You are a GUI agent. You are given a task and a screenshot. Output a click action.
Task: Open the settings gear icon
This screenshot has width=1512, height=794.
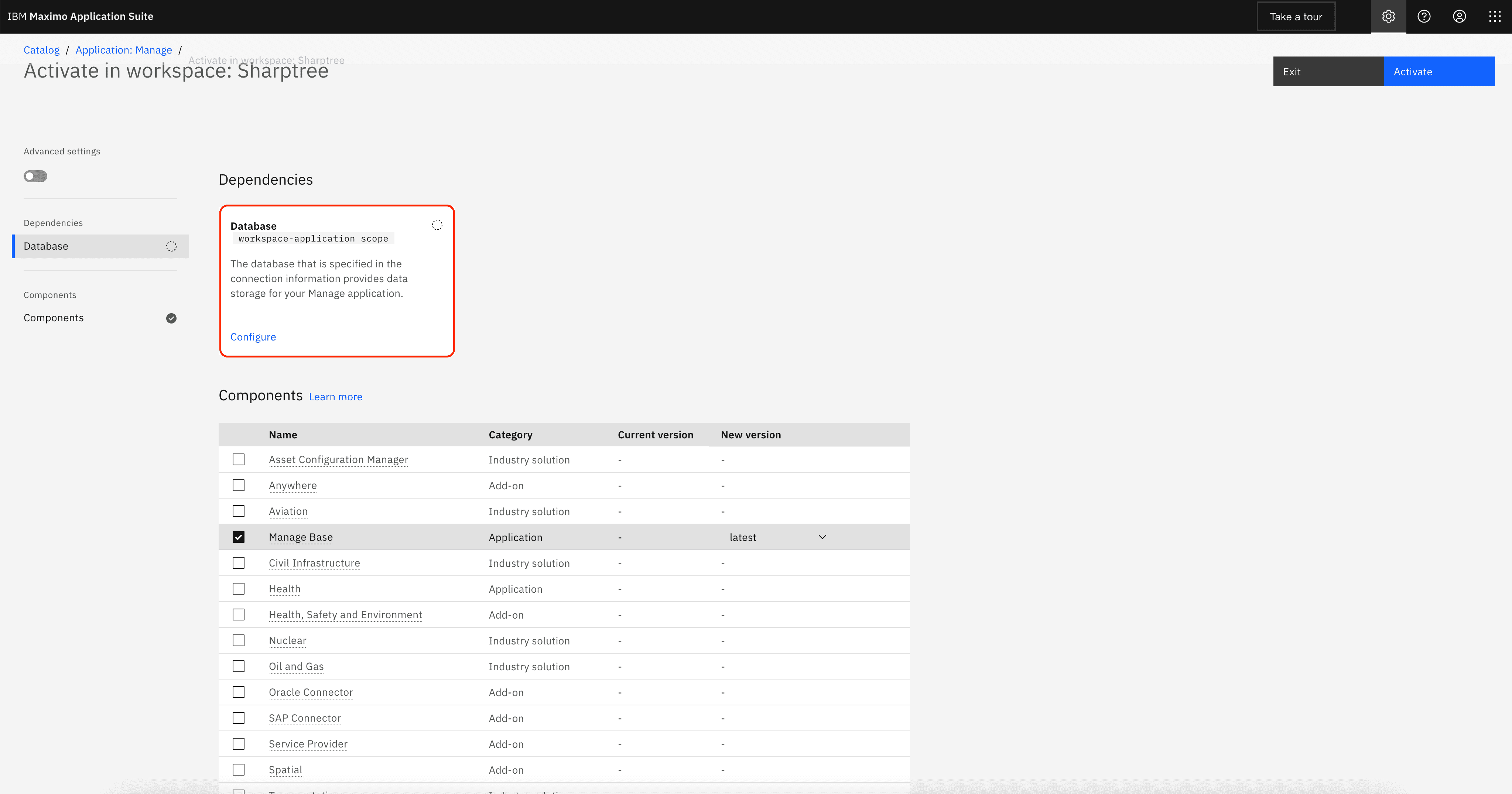click(x=1388, y=16)
